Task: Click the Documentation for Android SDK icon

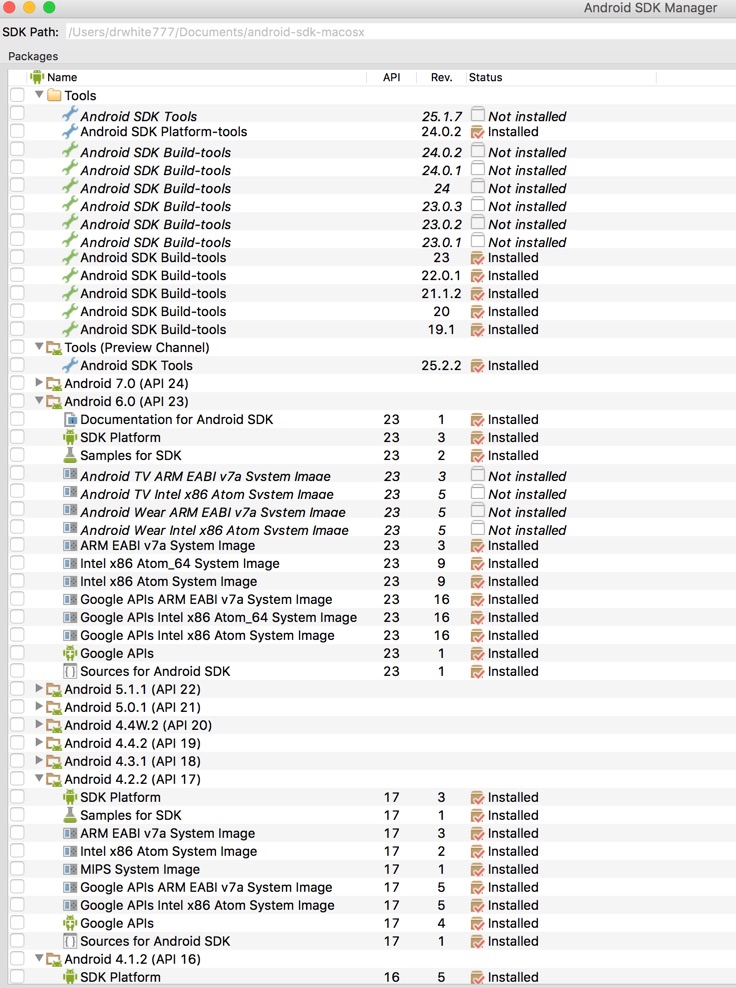Action: pos(71,420)
